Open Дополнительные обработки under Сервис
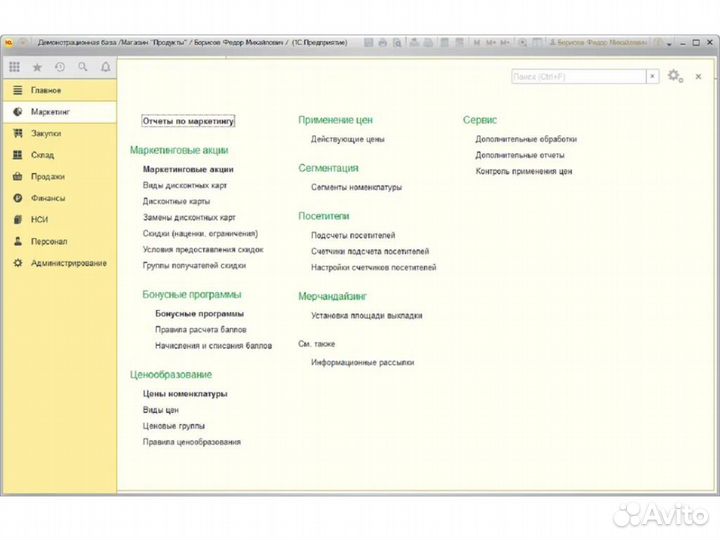 point(526,139)
